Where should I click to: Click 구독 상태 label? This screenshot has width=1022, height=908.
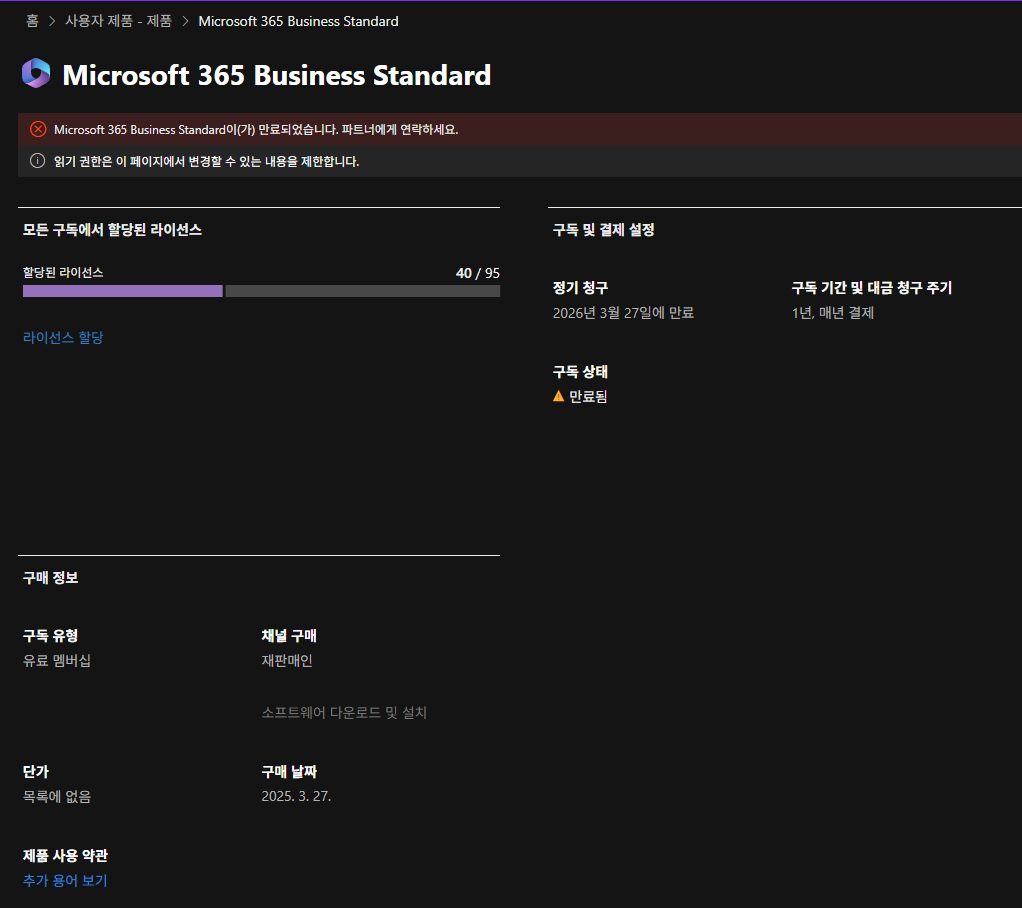pos(580,372)
